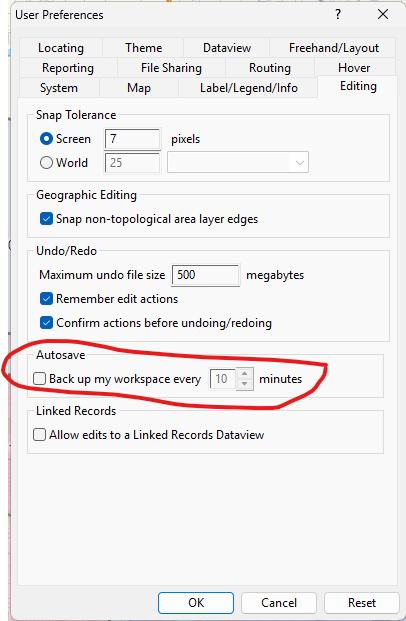Reset preferences with Reset button

362,603
